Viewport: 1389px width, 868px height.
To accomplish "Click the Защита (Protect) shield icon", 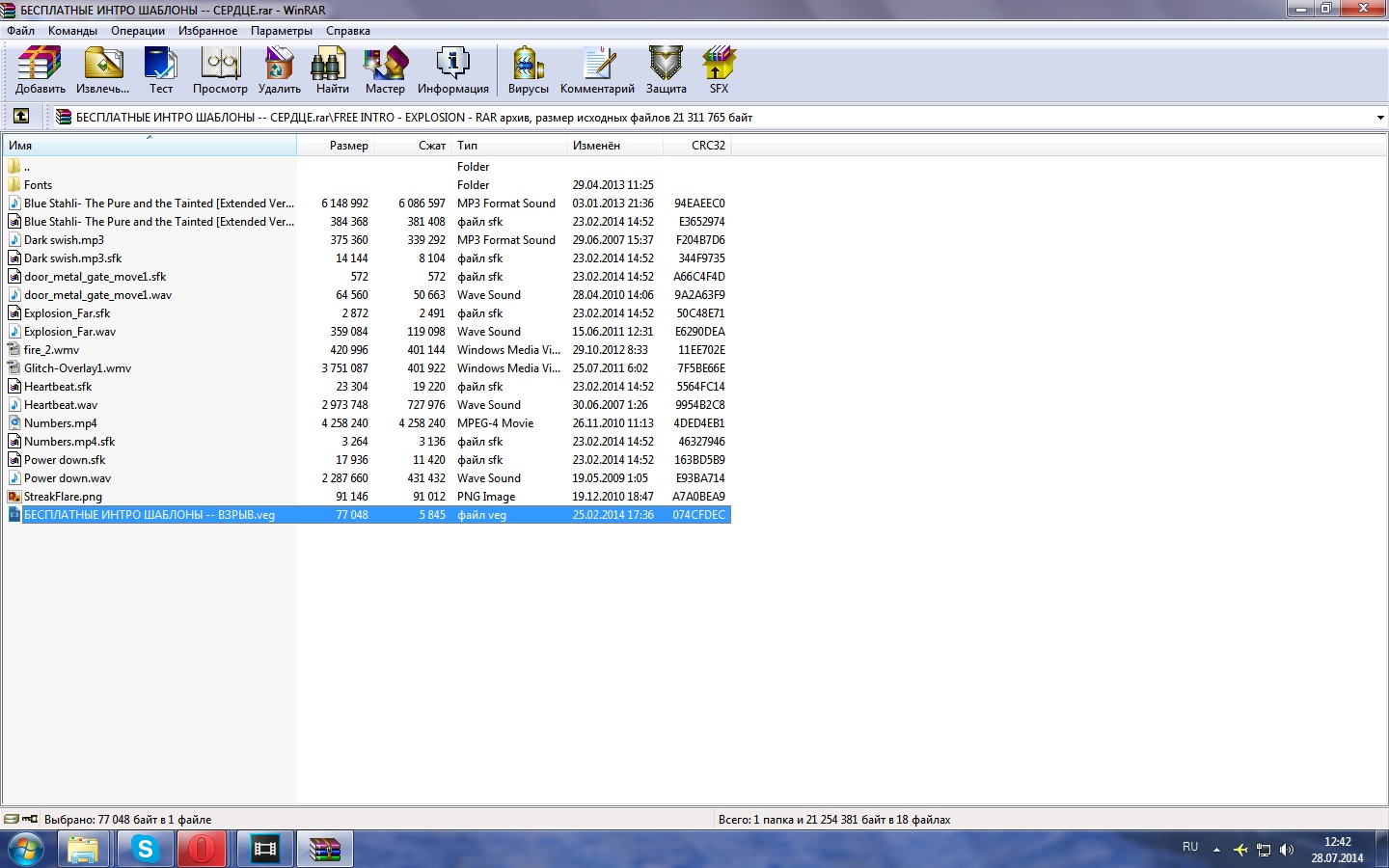I will point(666,71).
